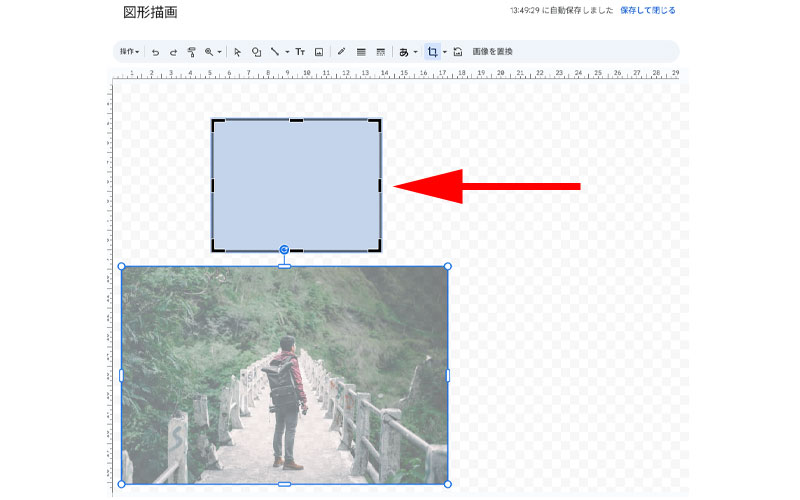Select the paint format tool

191,52
